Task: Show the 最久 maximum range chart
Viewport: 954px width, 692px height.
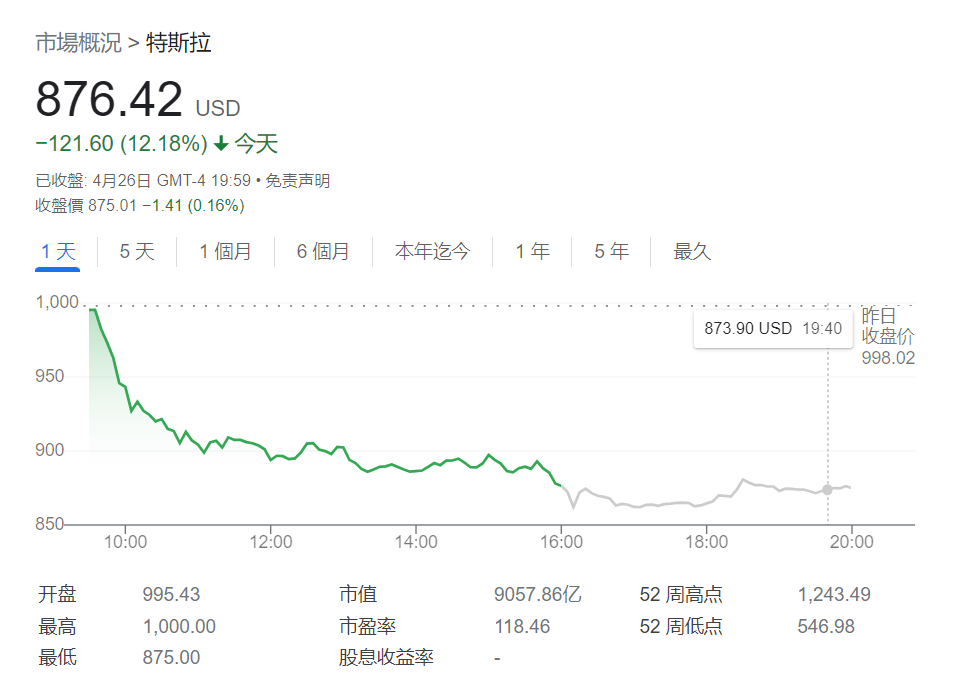Action: pyautogui.click(x=692, y=252)
